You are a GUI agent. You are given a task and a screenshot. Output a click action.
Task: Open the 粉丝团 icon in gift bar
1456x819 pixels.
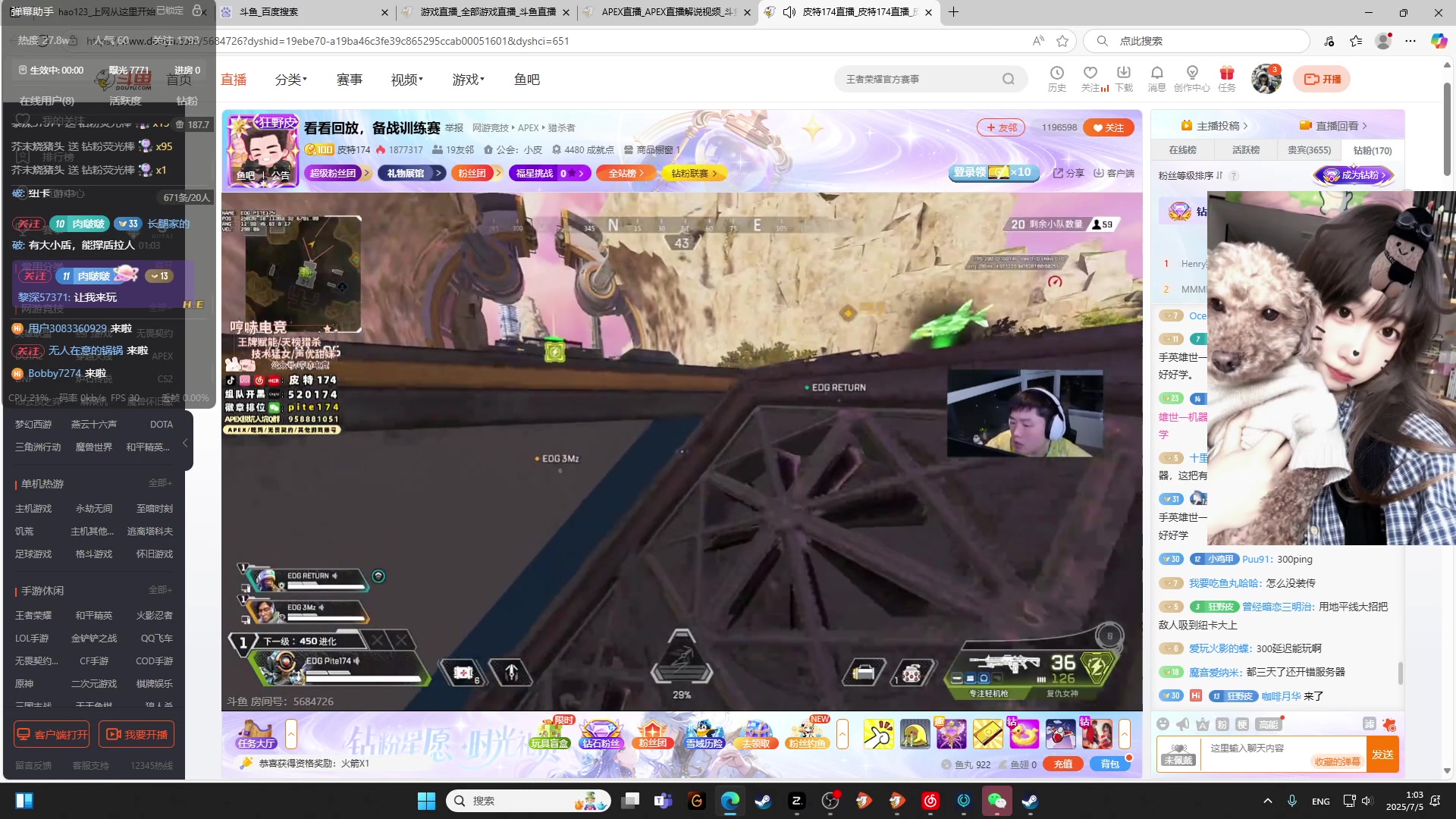(652, 733)
